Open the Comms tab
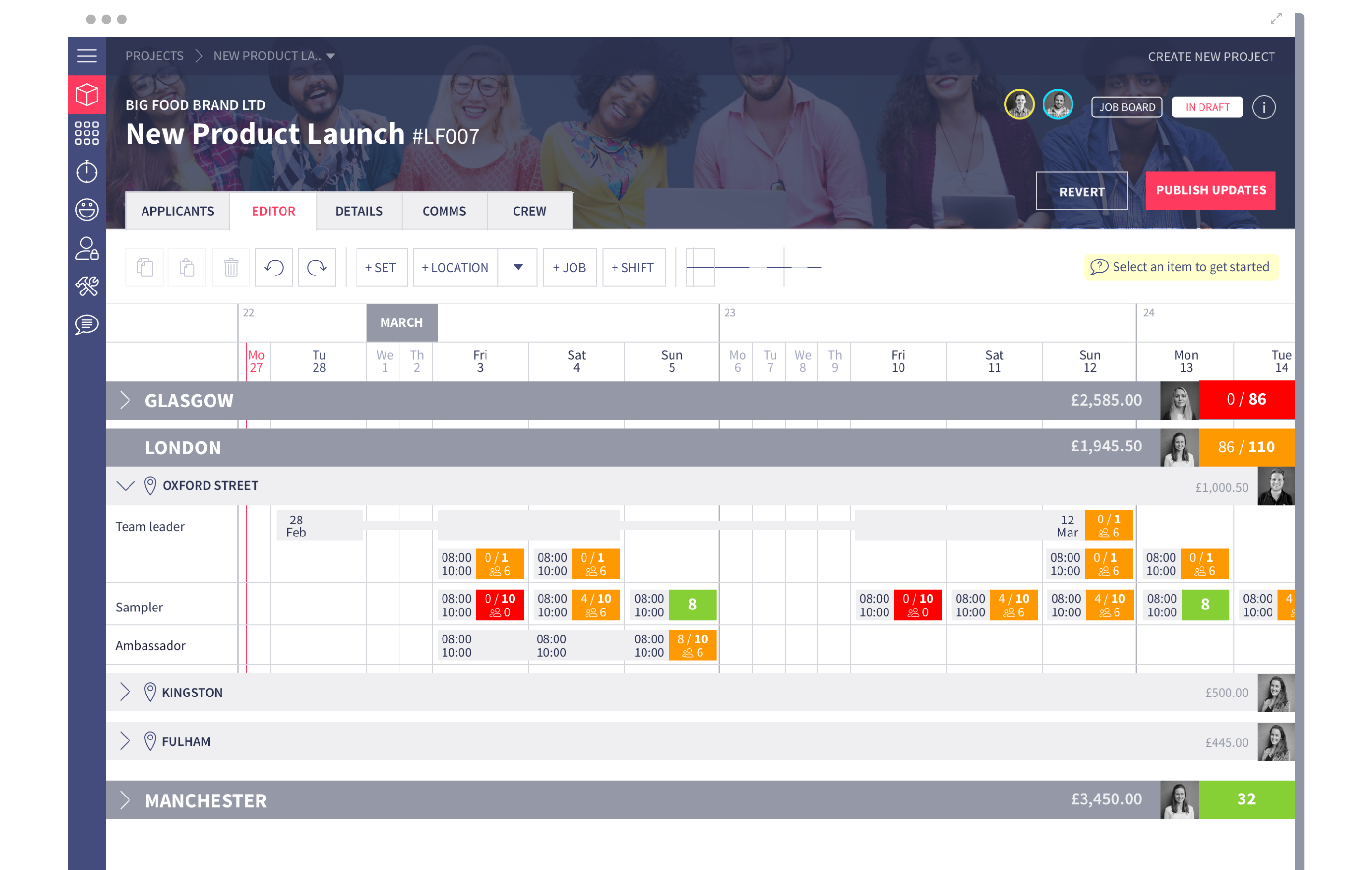 [x=444, y=211]
